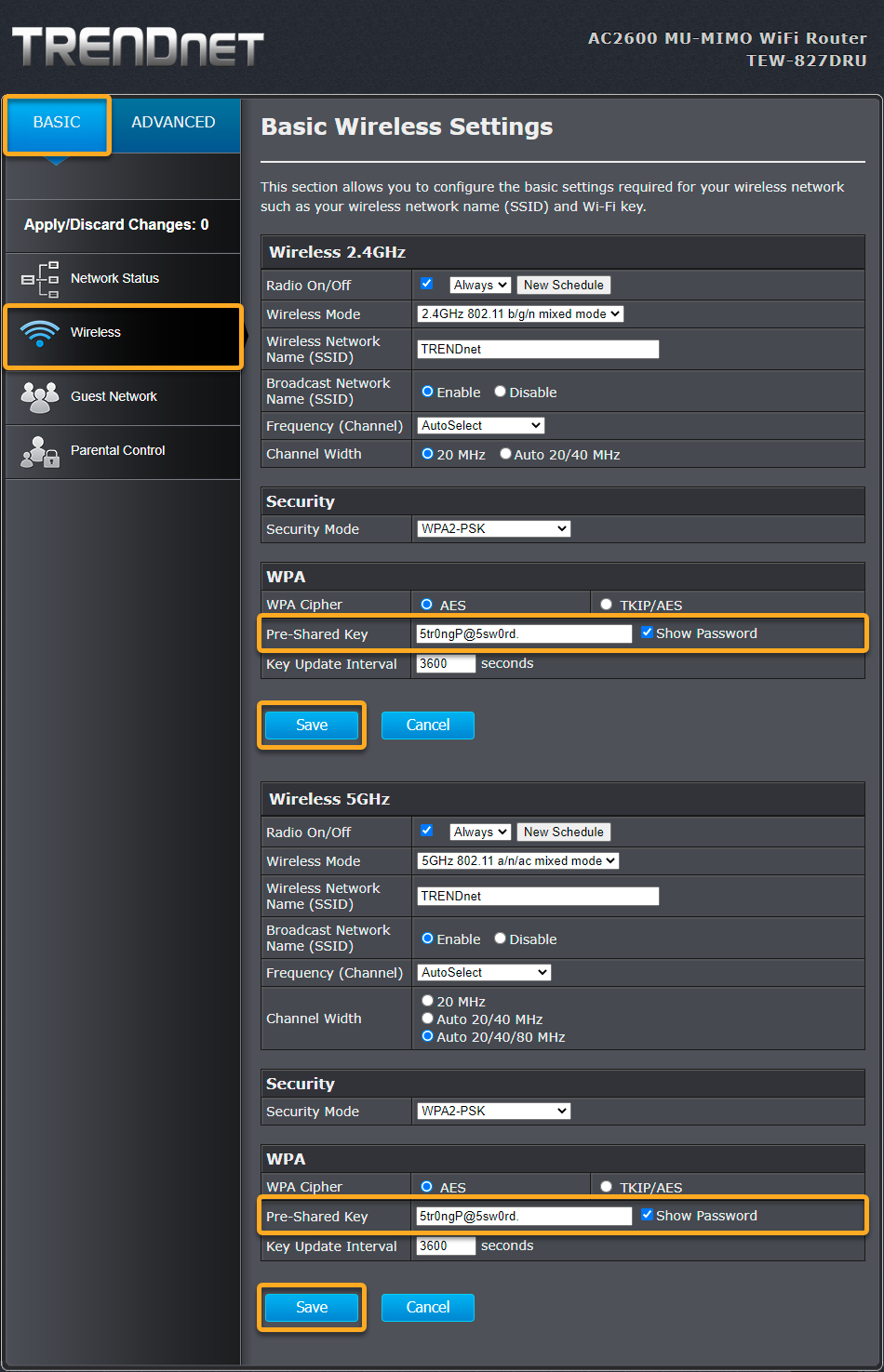The height and width of the screenshot is (1372, 884).
Task: Save the Wireless 5GHz settings
Action: click(x=312, y=1308)
